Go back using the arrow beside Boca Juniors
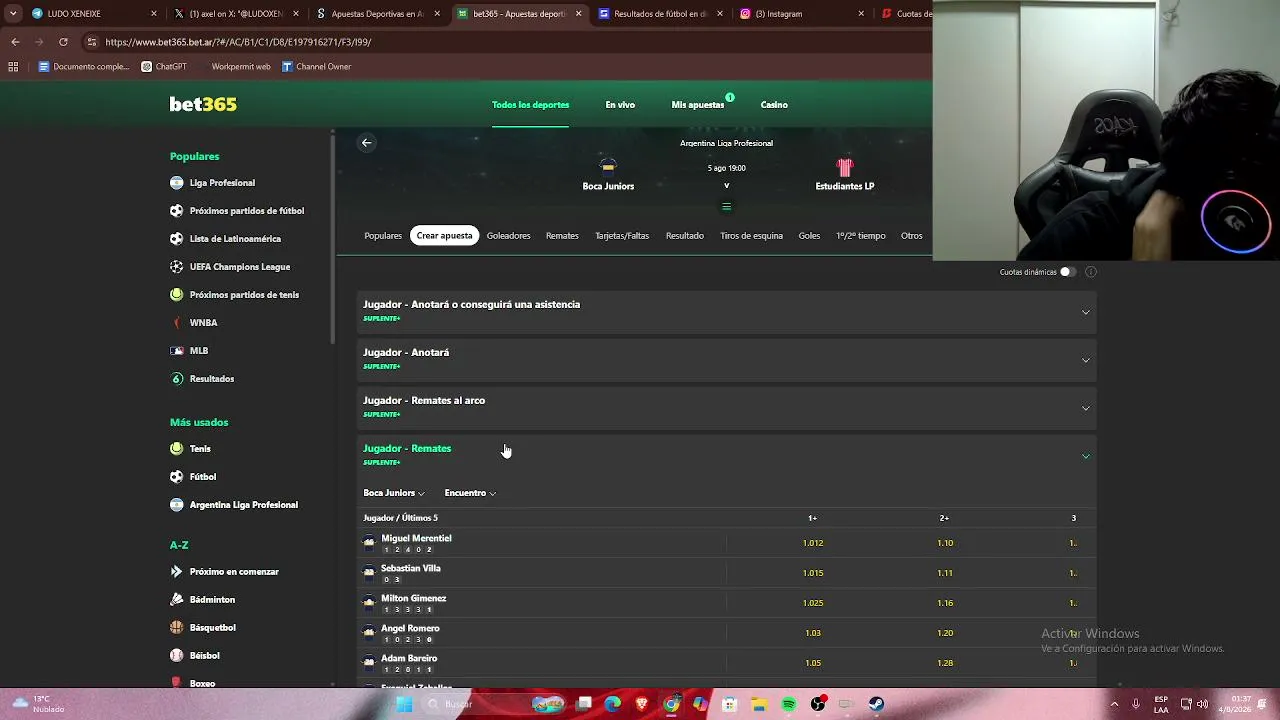This screenshot has width=1280, height=720. [x=367, y=143]
